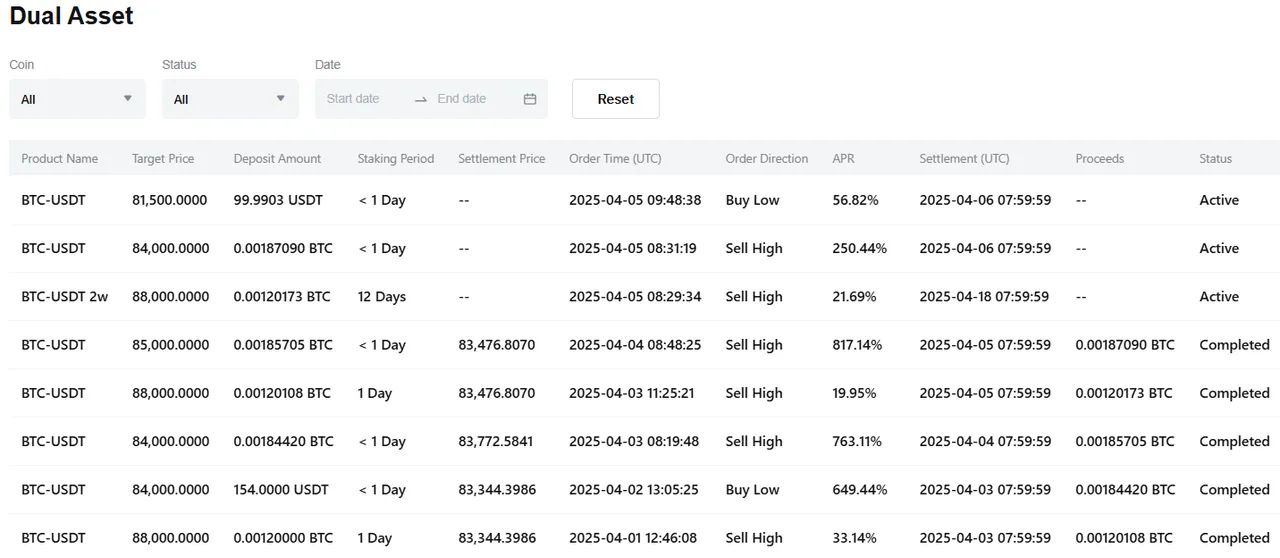Click proceeds value 0.00184420 BTC
The height and width of the screenshot is (558, 1280).
(x=1125, y=490)
